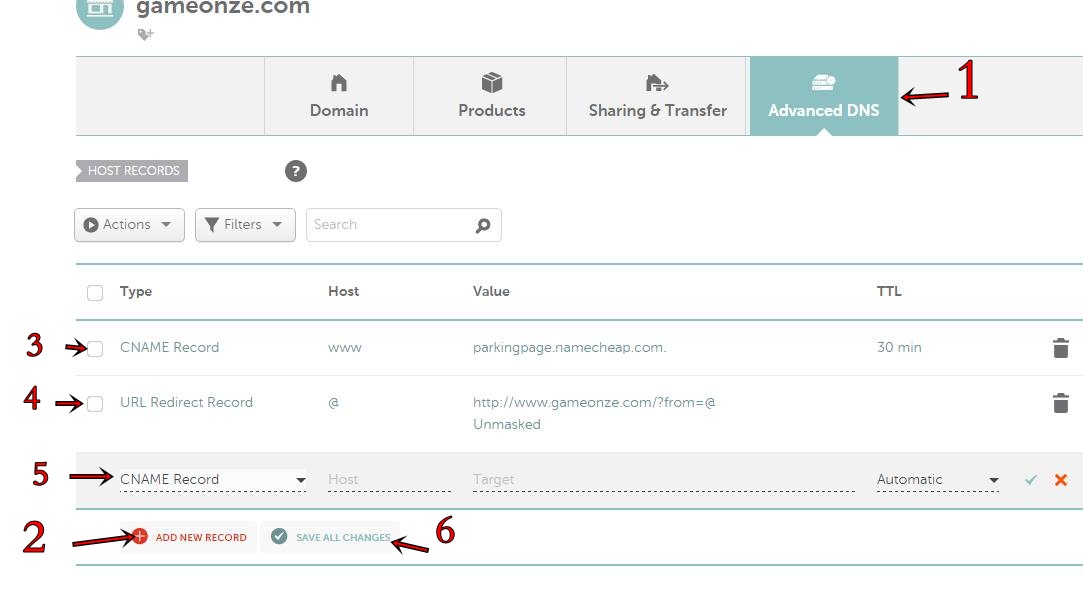Open the Products tab

pyautogui.click(x=491, y=96)
